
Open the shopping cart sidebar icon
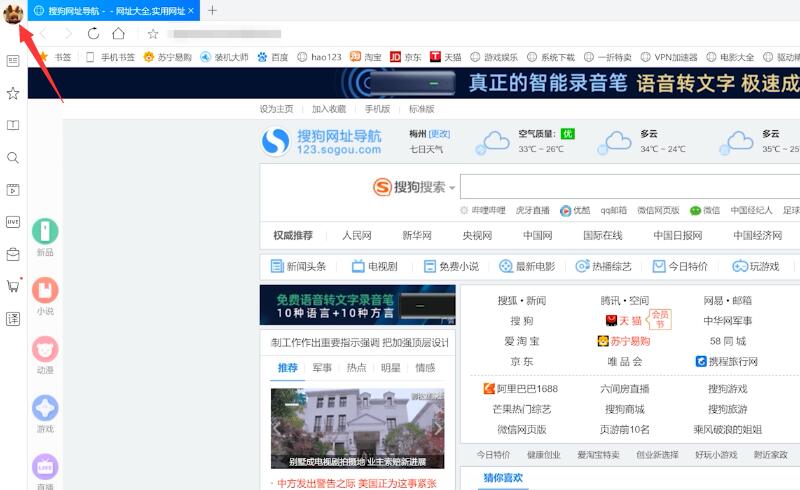click(13, 286)
